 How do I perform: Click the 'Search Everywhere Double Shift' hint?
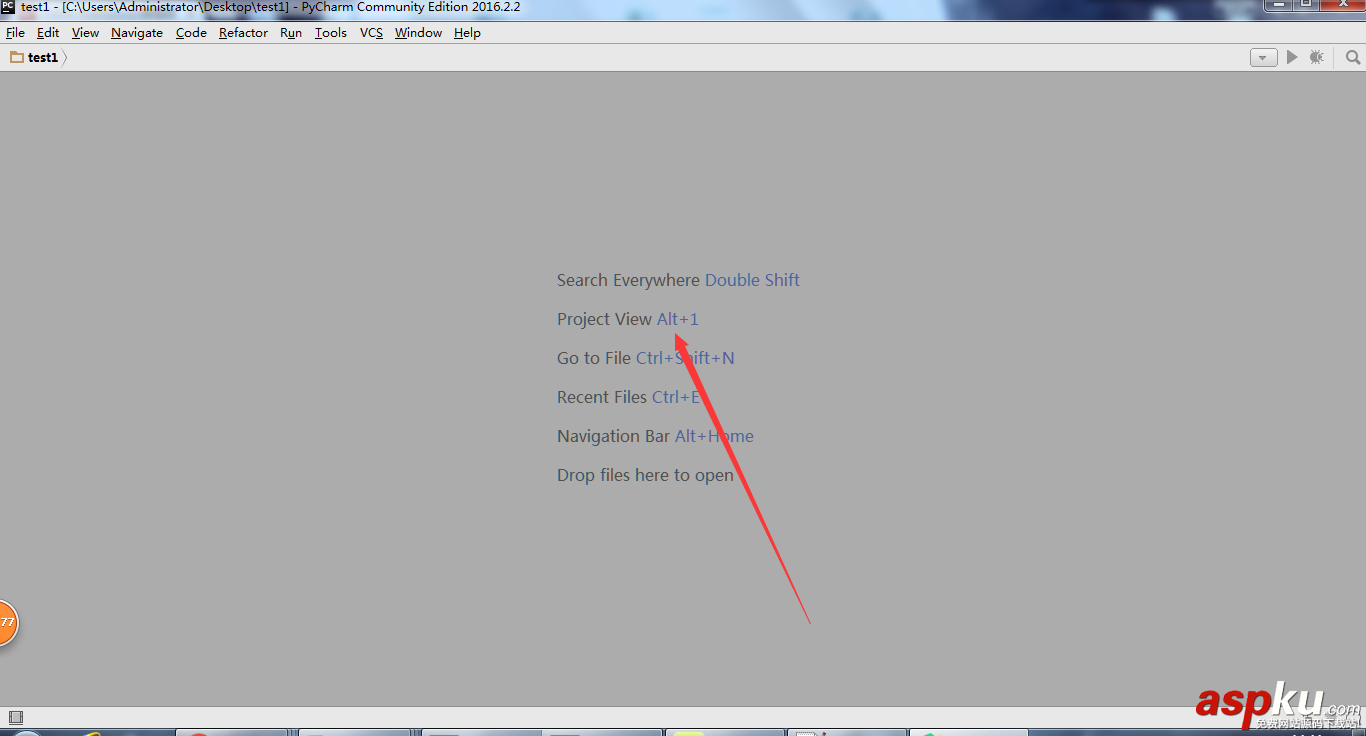(x=678, y=280)
